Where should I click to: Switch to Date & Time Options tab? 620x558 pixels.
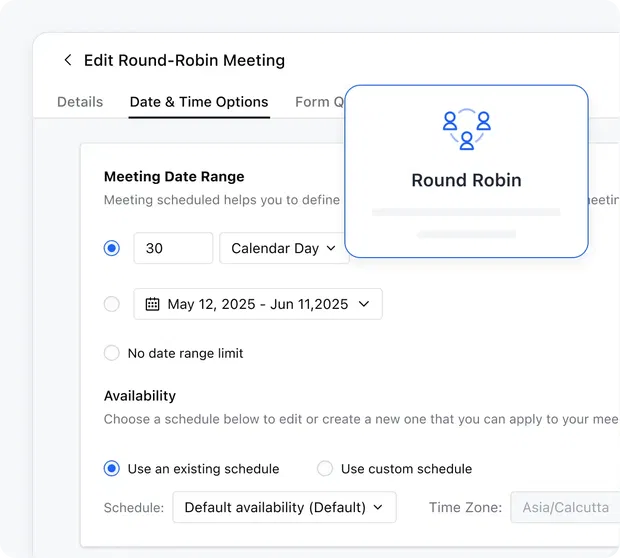(x=199, y=102)
